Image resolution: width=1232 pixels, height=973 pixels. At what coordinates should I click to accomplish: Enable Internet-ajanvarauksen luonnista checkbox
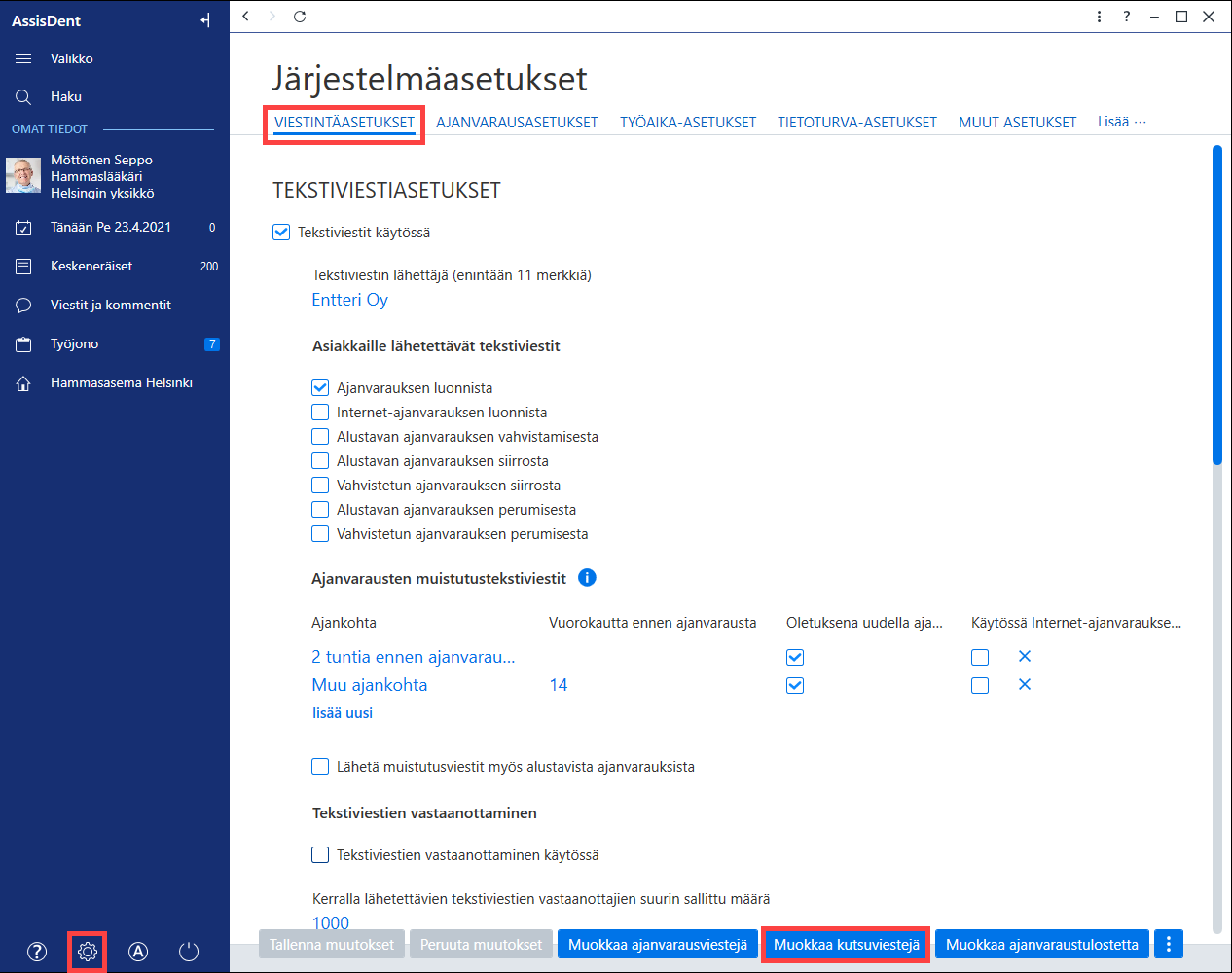(x=320, y=412)
